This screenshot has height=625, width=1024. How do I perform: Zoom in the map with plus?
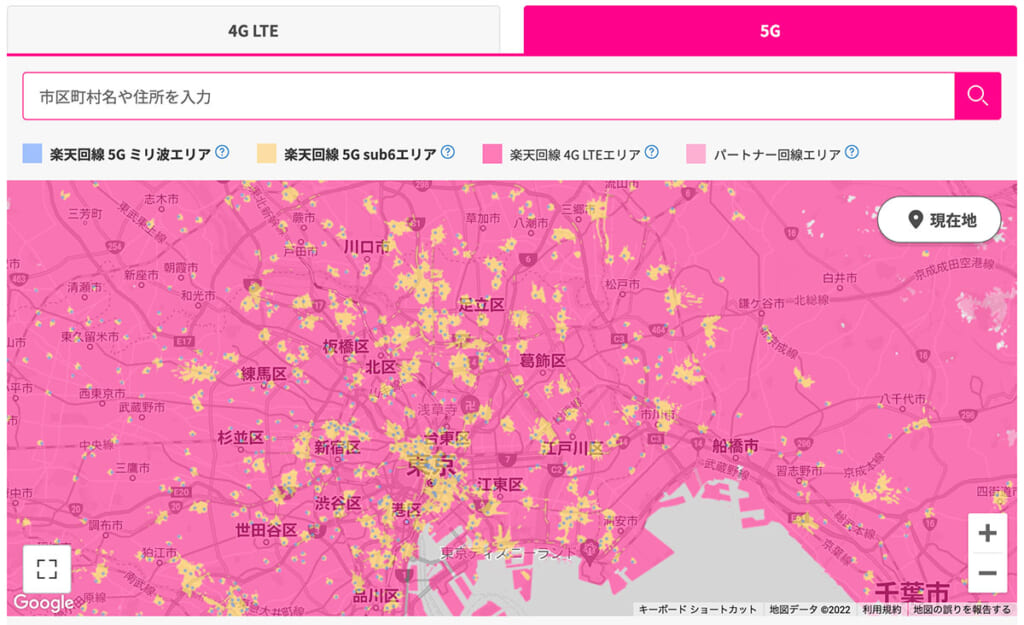coord(987,534)
